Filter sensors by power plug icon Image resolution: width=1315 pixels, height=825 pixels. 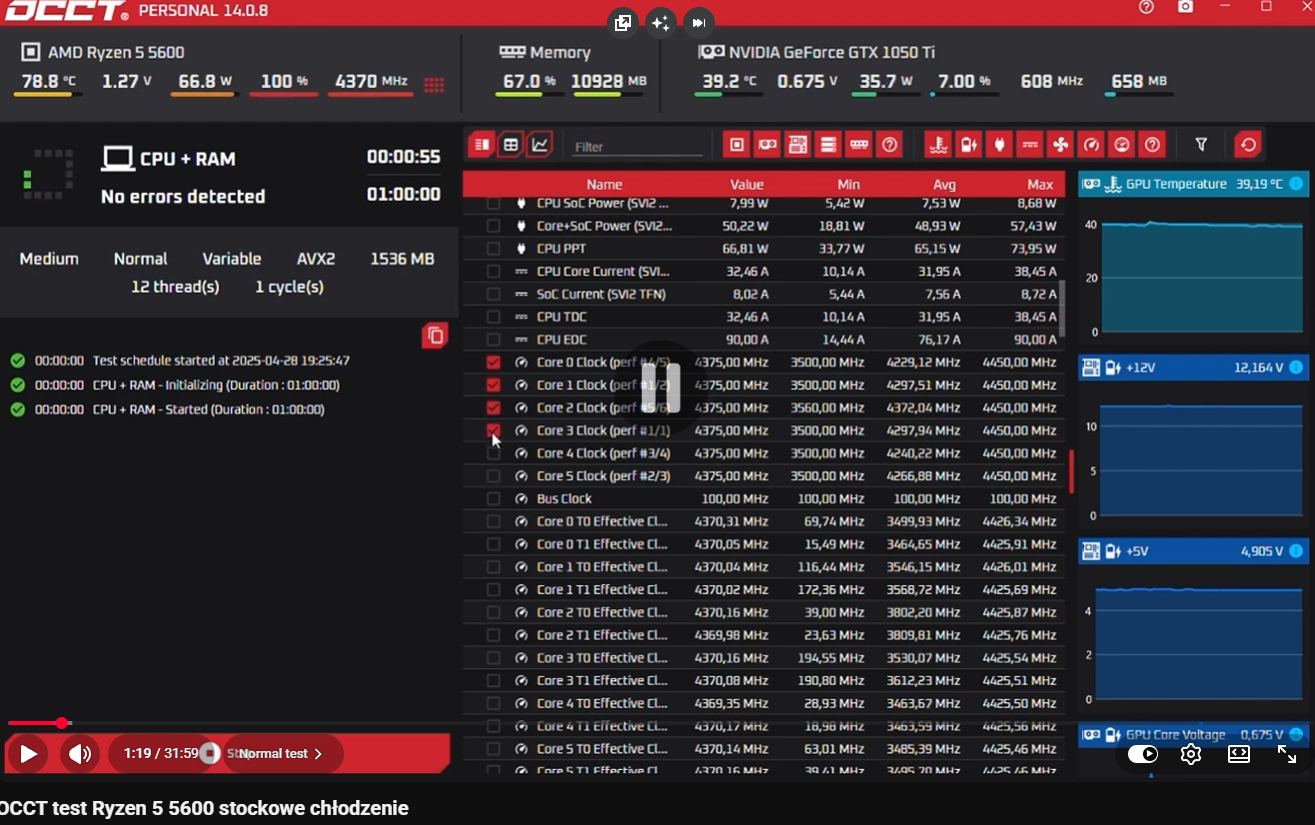999,145
